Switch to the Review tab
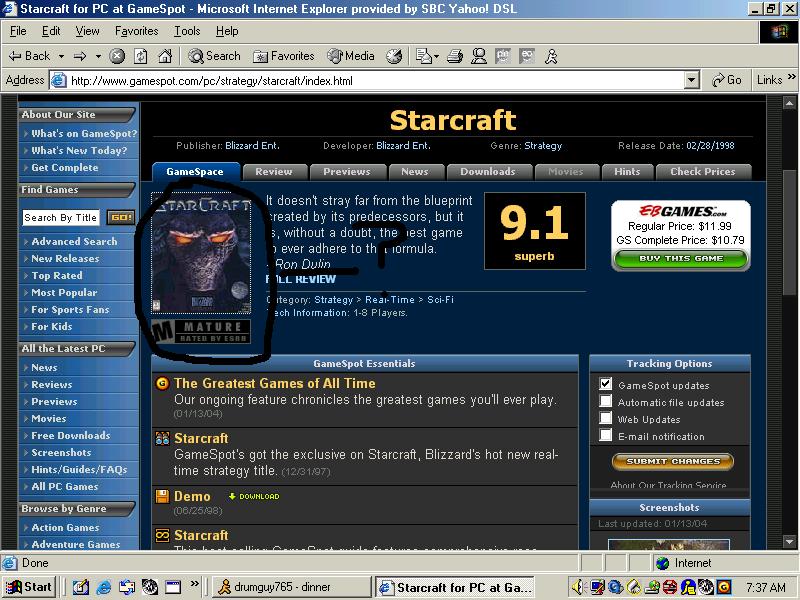800x600 pixels. (x=274, y=172)
